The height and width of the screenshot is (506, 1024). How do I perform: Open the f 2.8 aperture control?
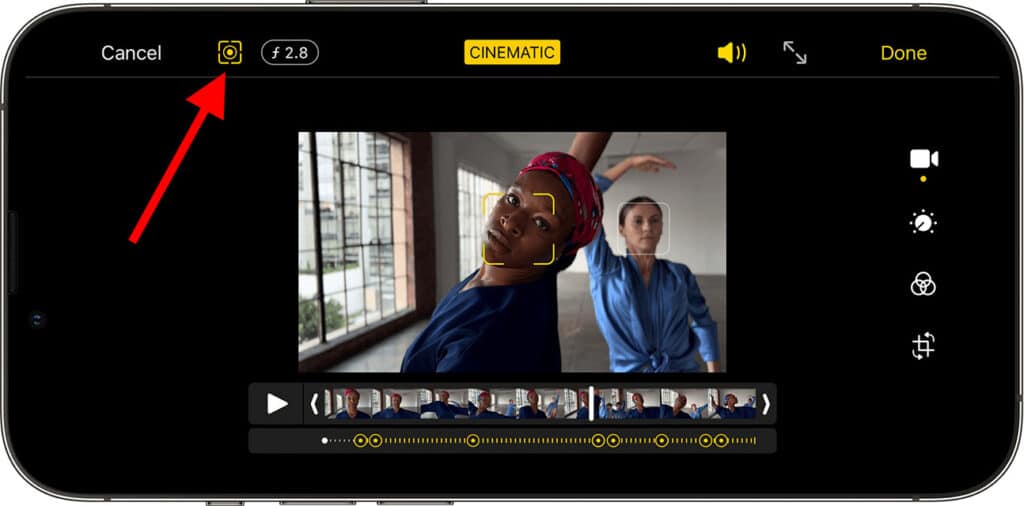tap(290, 52)
